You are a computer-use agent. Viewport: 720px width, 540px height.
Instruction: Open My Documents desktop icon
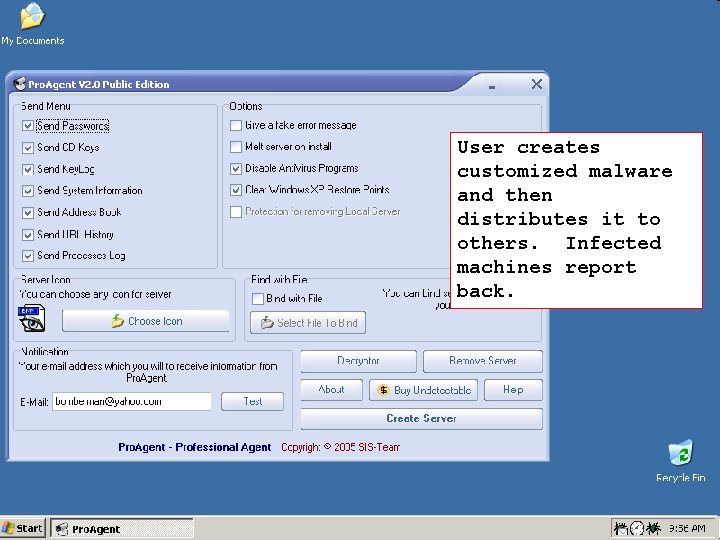[32, 24]
